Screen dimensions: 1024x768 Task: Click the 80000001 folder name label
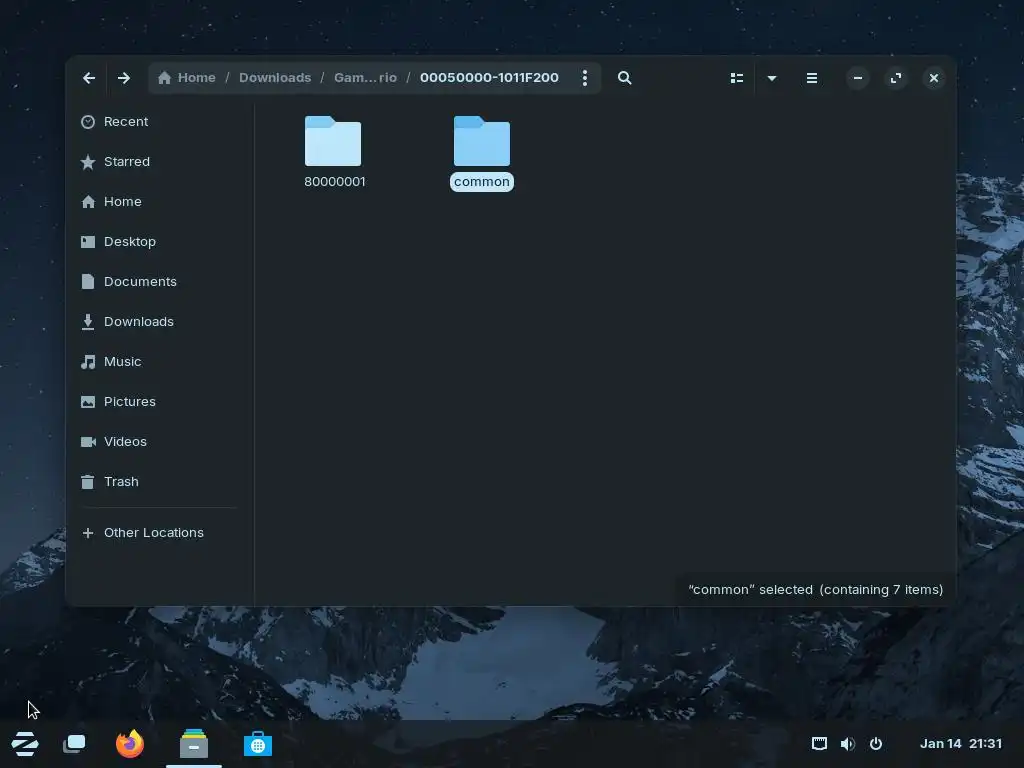(x=335, y=182)
